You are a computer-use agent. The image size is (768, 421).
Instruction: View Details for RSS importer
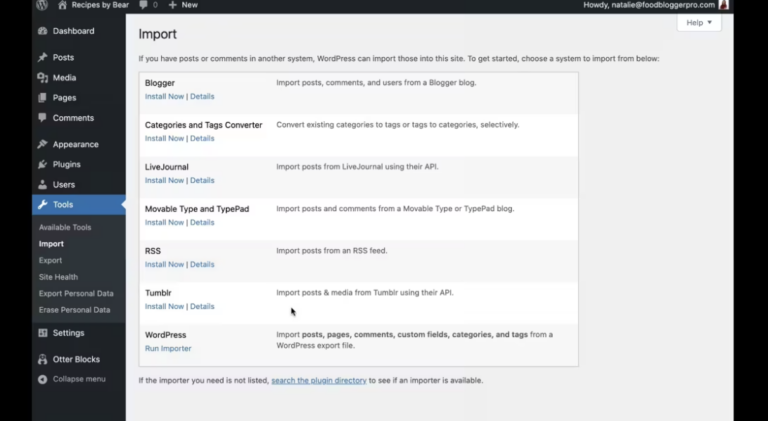(x=202, y=264)
